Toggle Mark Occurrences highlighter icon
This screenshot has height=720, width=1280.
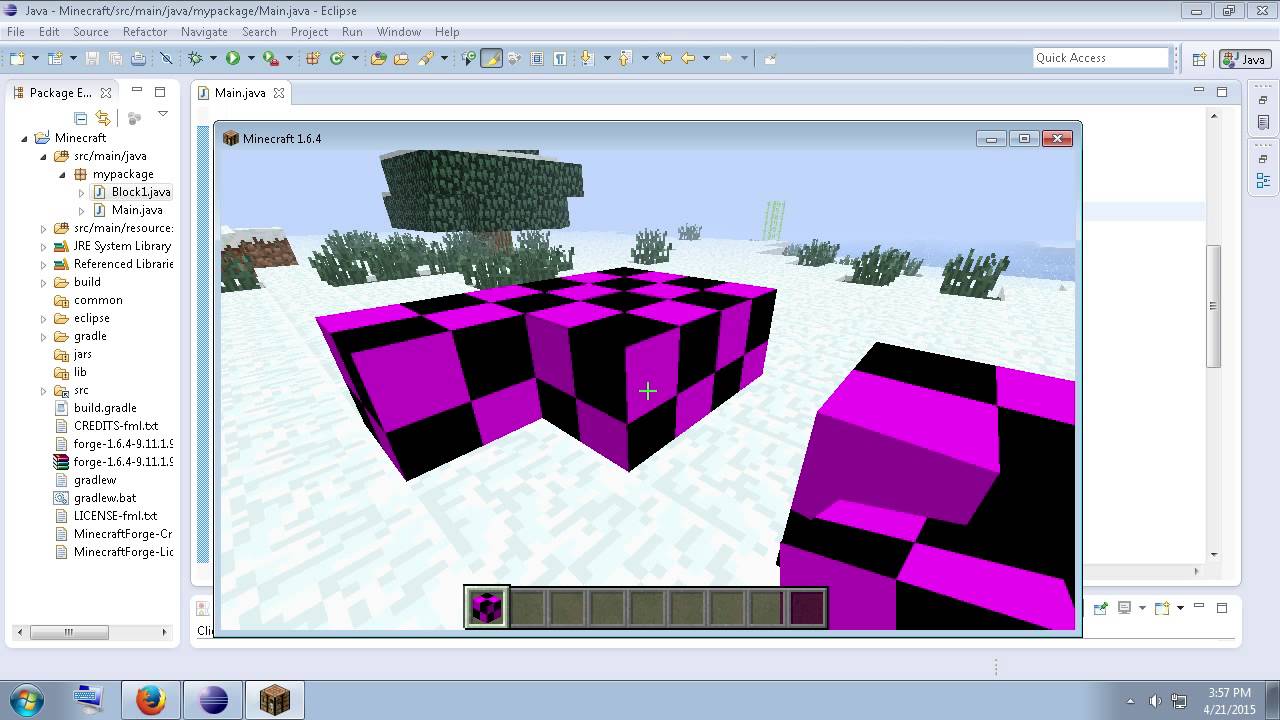491,58
